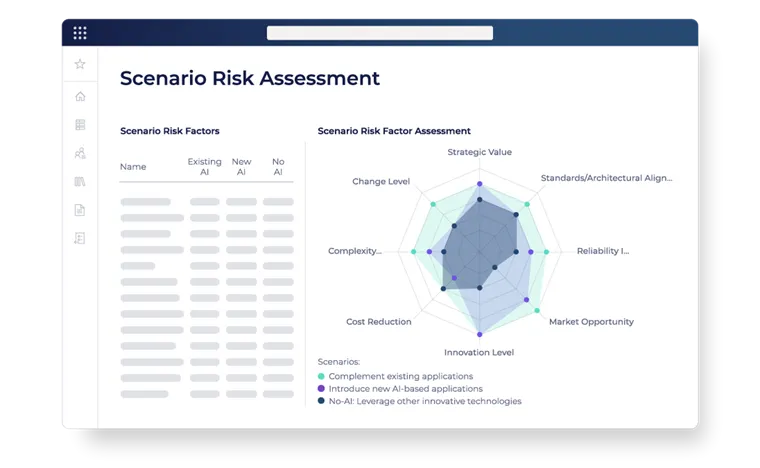Click the Innovation Level axis label
The image size is (760, 468).
479,352
